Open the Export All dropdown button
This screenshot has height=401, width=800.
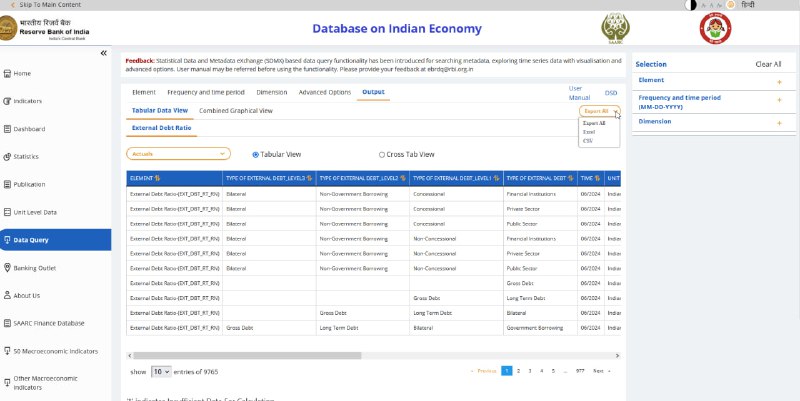[599, 111]
